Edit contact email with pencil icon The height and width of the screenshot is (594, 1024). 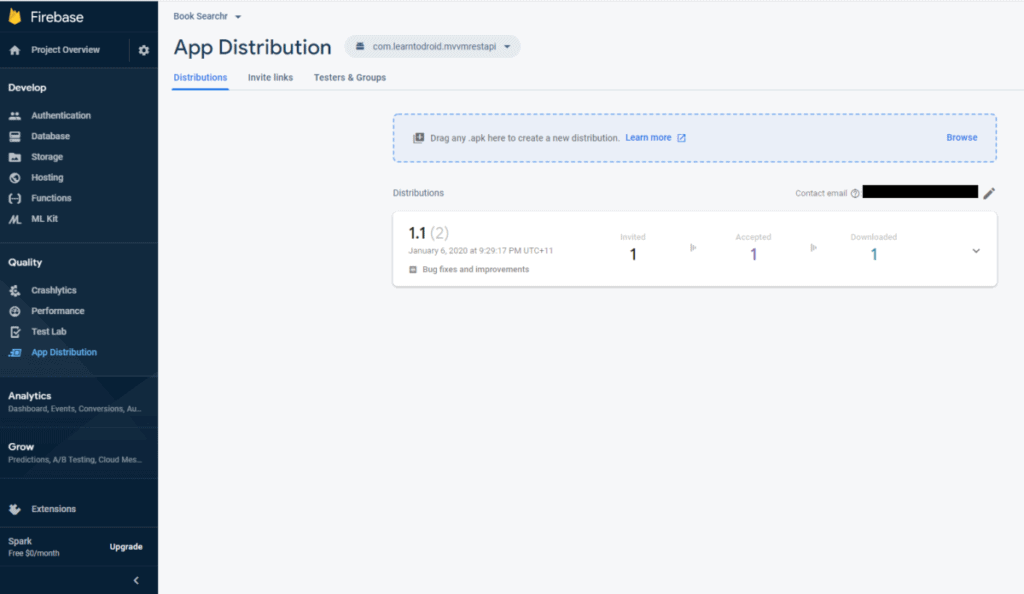(989, 193)
